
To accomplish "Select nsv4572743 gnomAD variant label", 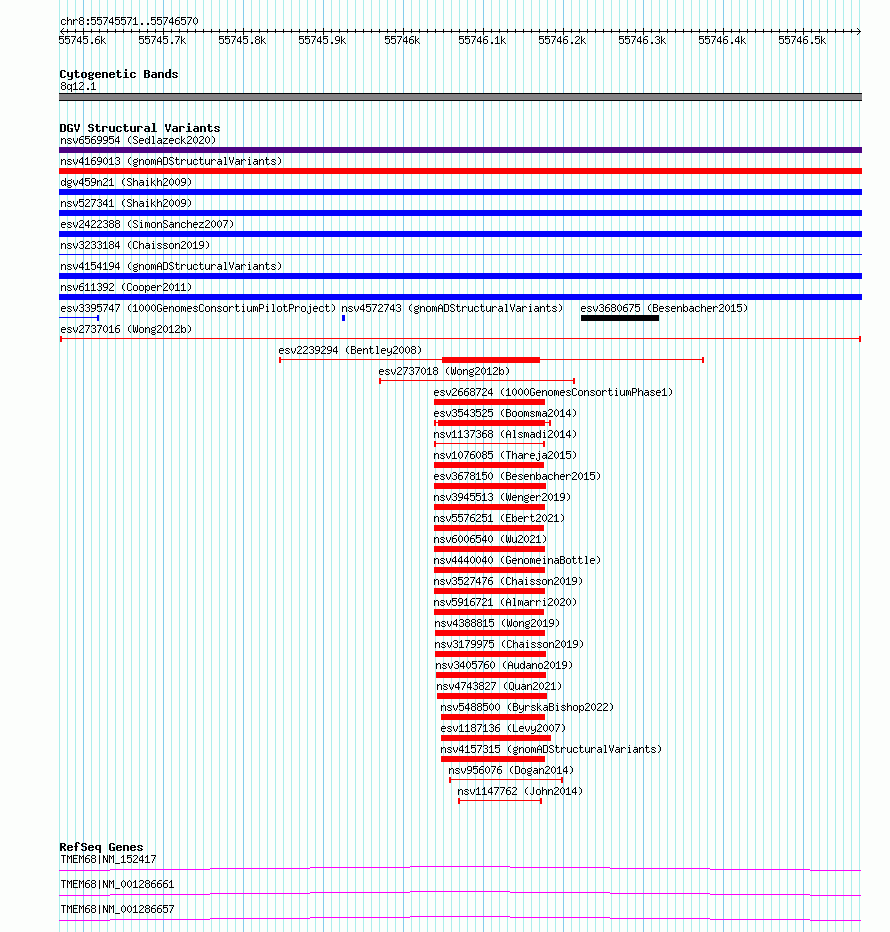I will [452, 308].
